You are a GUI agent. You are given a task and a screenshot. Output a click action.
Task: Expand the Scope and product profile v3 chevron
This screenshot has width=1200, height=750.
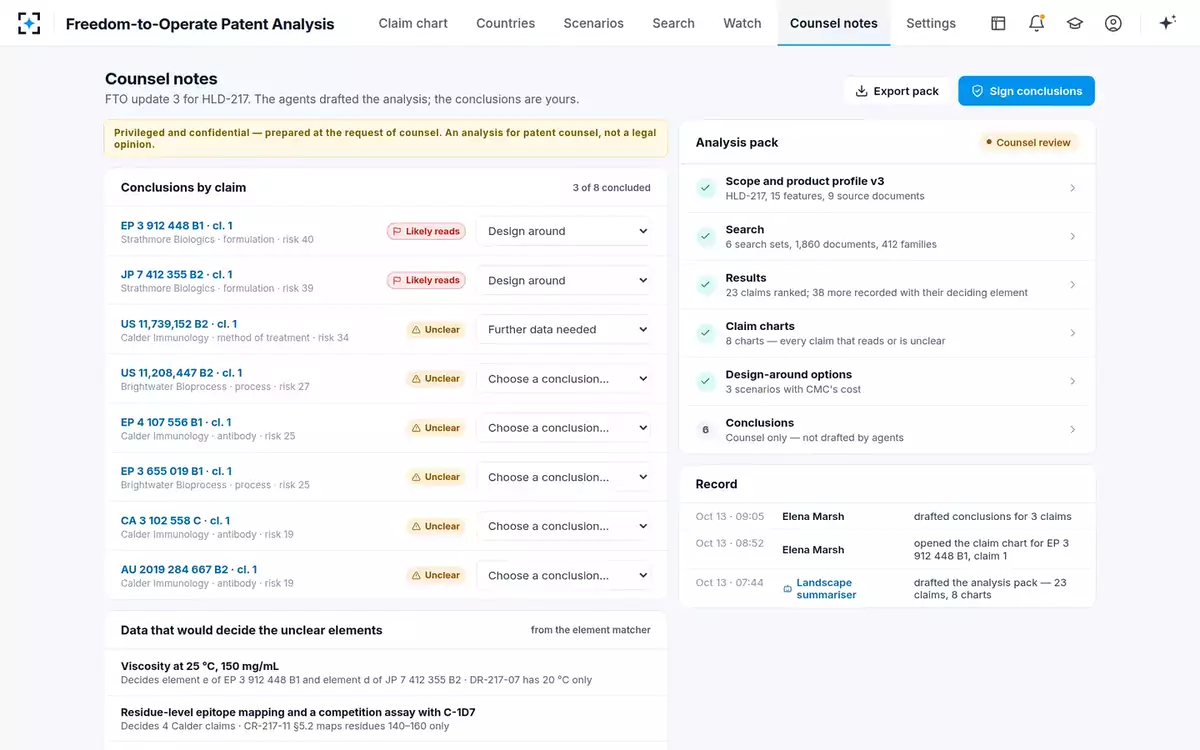point(1073,188)
